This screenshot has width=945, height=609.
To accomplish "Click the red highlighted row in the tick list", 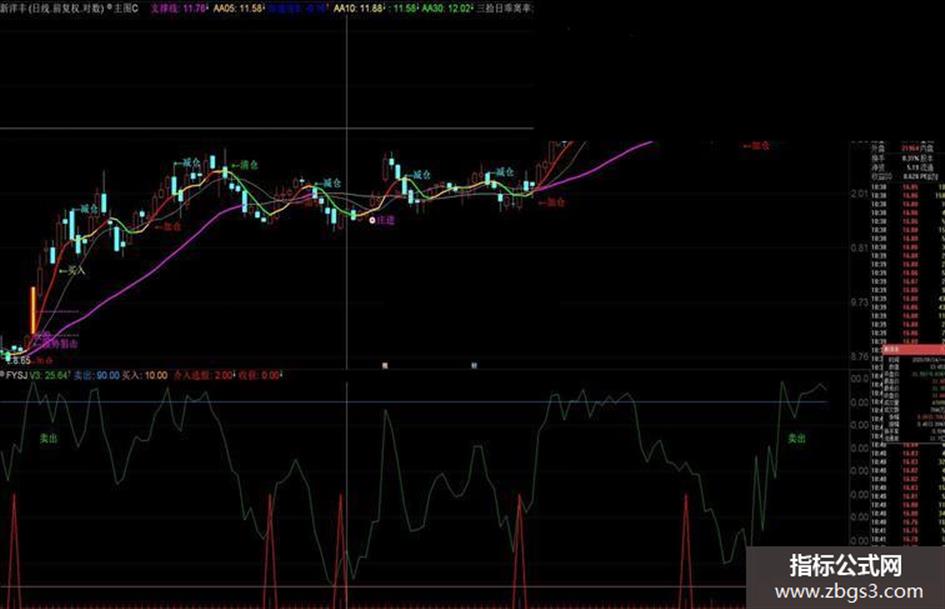I will (x=913, y=349).
